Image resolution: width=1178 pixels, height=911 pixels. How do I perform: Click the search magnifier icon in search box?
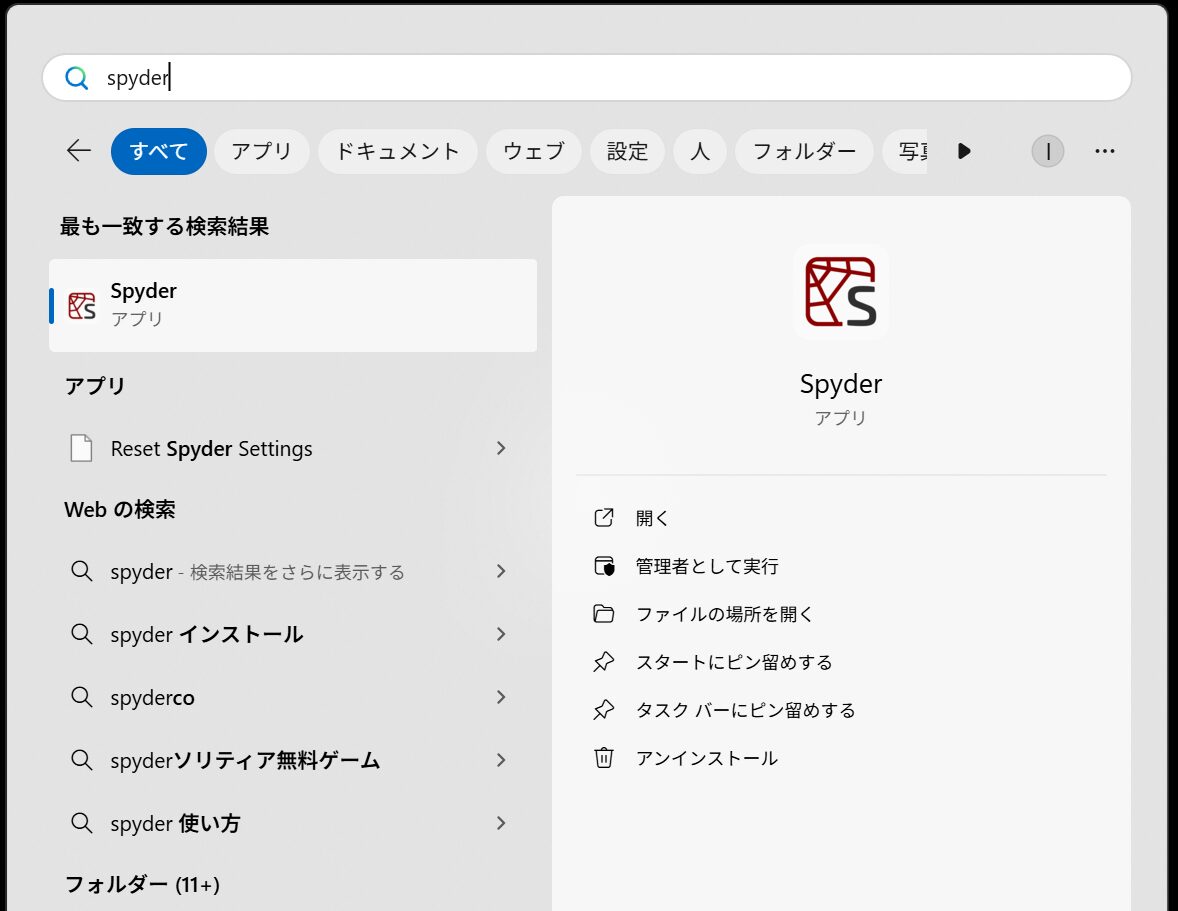pos(77,77)
